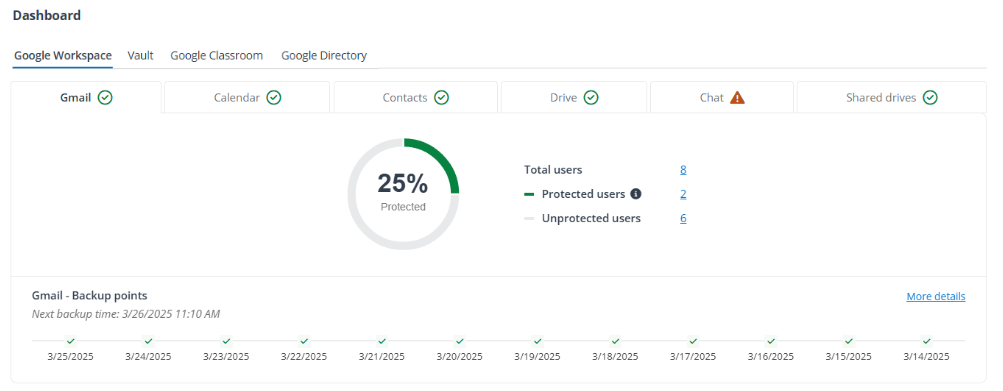Screen dimensions: 1003x391
Task: Click the 3/16/2025 date label
Action: (771, 356)
